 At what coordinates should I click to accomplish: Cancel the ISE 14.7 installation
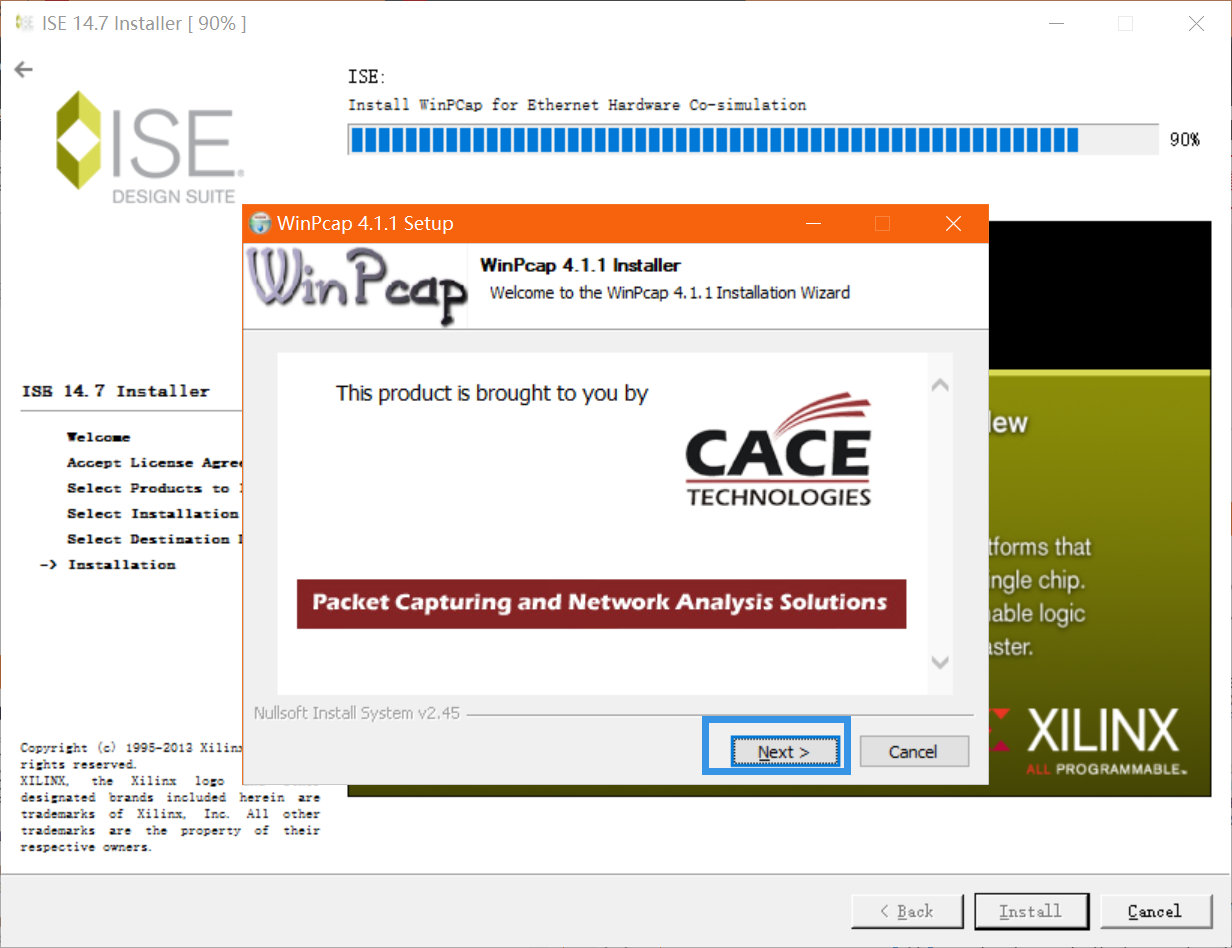click(1157, 911)
